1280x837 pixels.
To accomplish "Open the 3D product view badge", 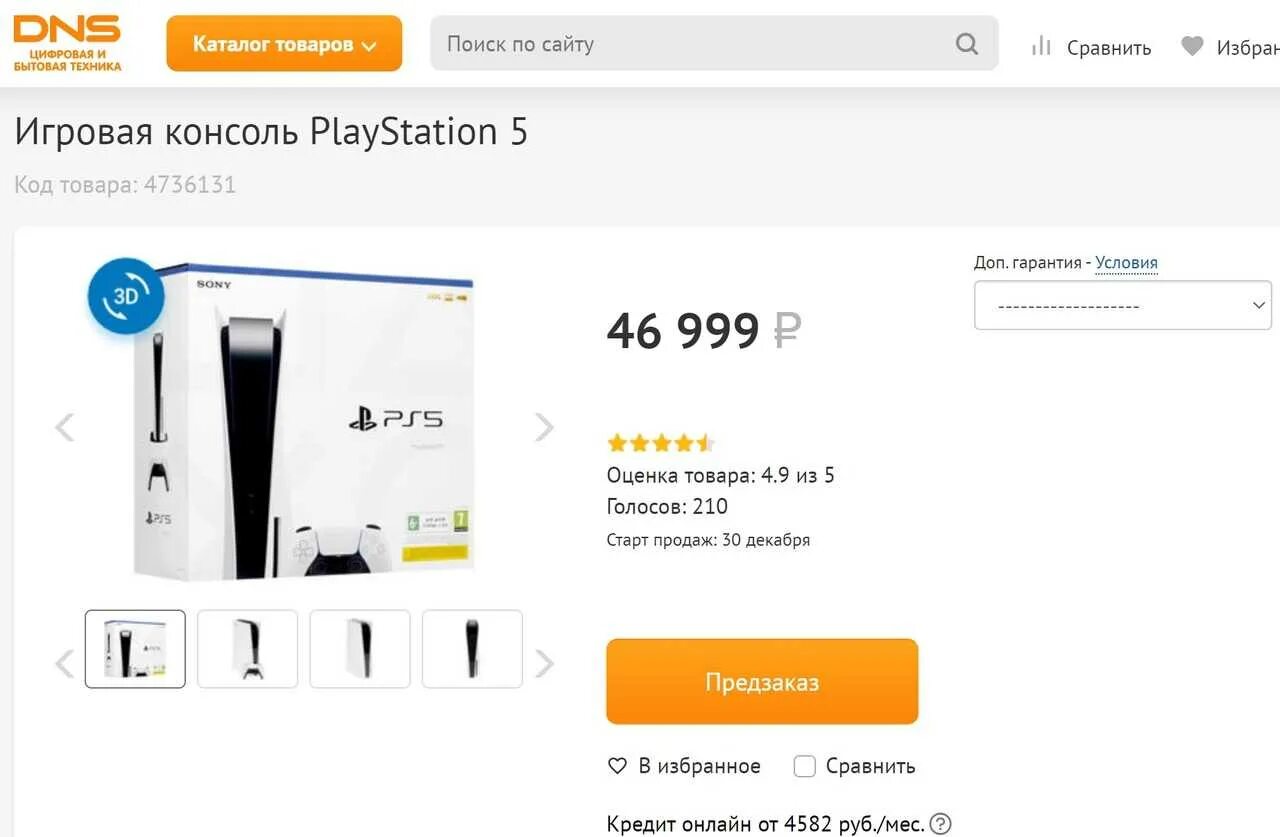I will 126,296.
